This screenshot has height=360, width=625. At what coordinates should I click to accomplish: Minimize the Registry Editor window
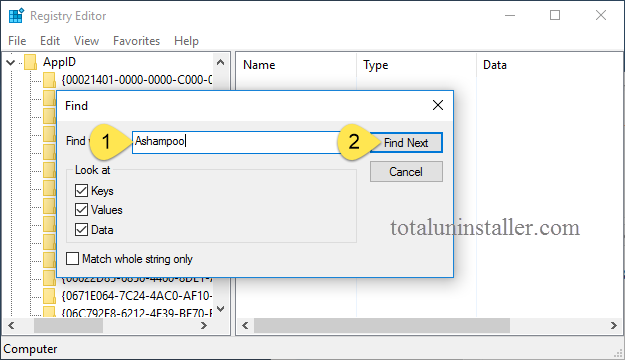[x=510, y=16]
